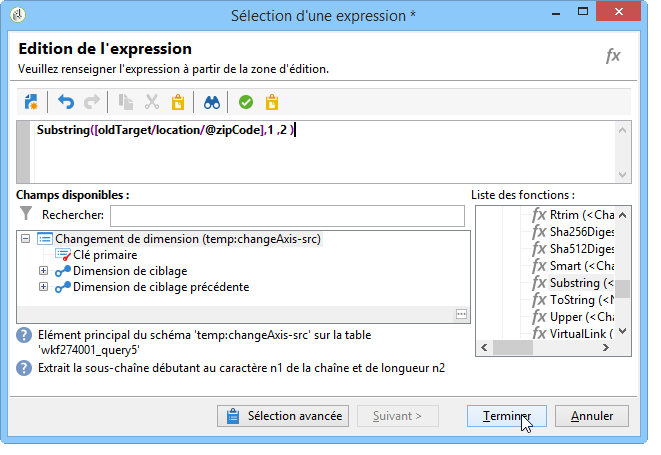Click the copy icon in expression toolbar
Viewport: 661px width, 455px height.
pos(126,102)
